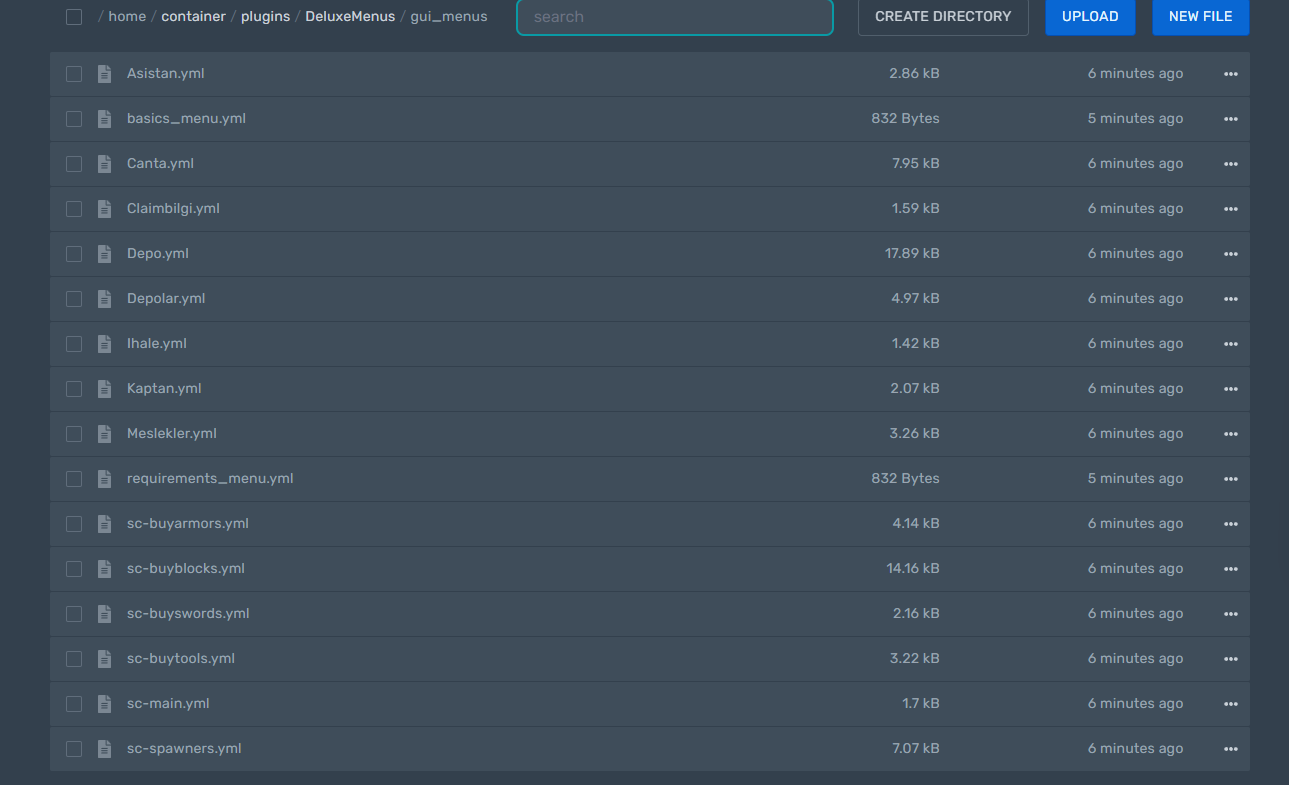Tick the checkbox for Depolar.yml
1289x785 pixels.
(74, 299)
